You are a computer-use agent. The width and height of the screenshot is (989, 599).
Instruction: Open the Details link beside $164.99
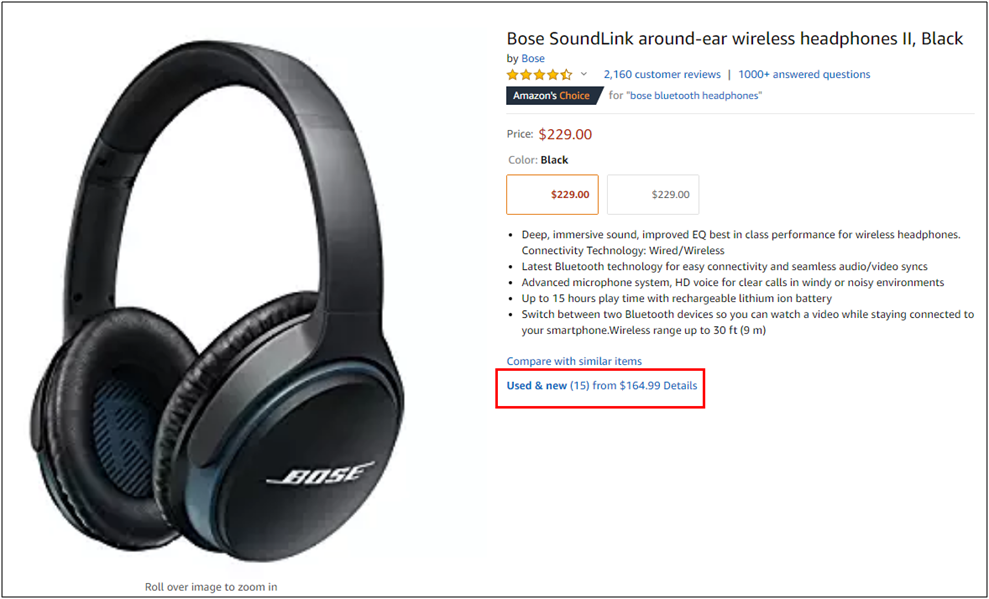pyautogui.click(x=680, y=386)
